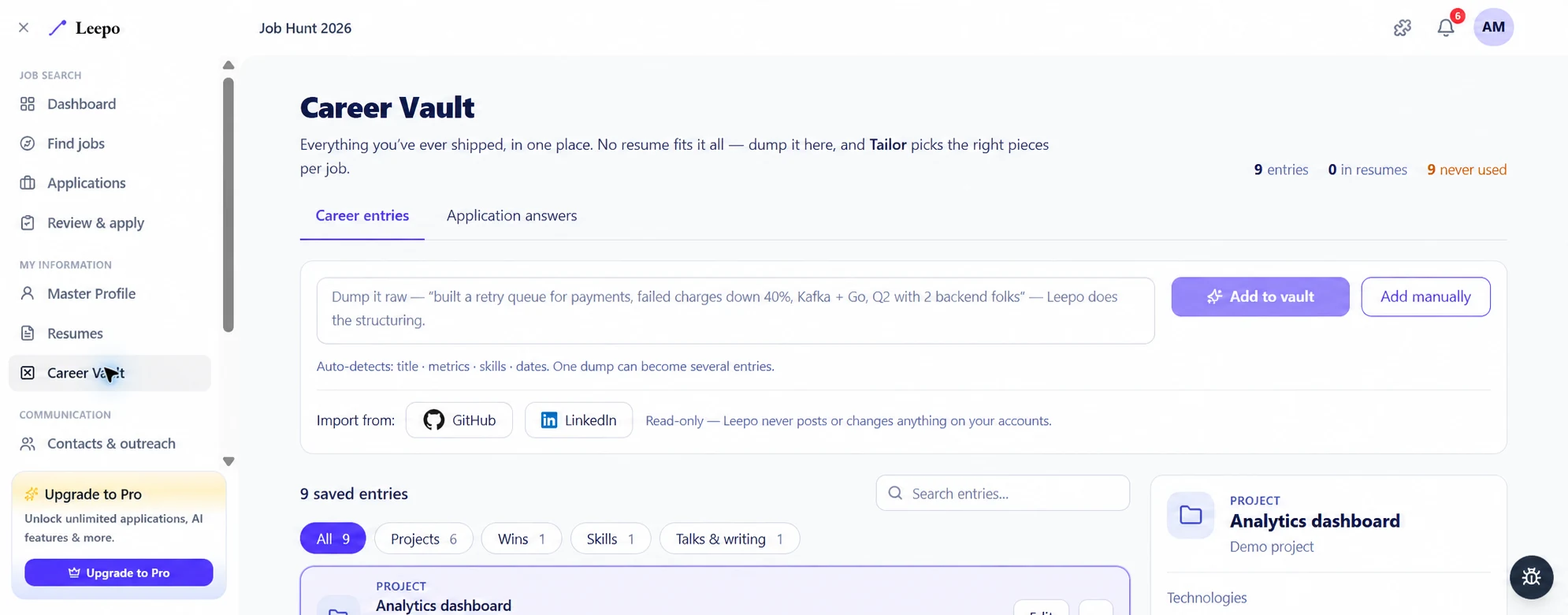Click the Technologies label in details panel

[1207, 598]
